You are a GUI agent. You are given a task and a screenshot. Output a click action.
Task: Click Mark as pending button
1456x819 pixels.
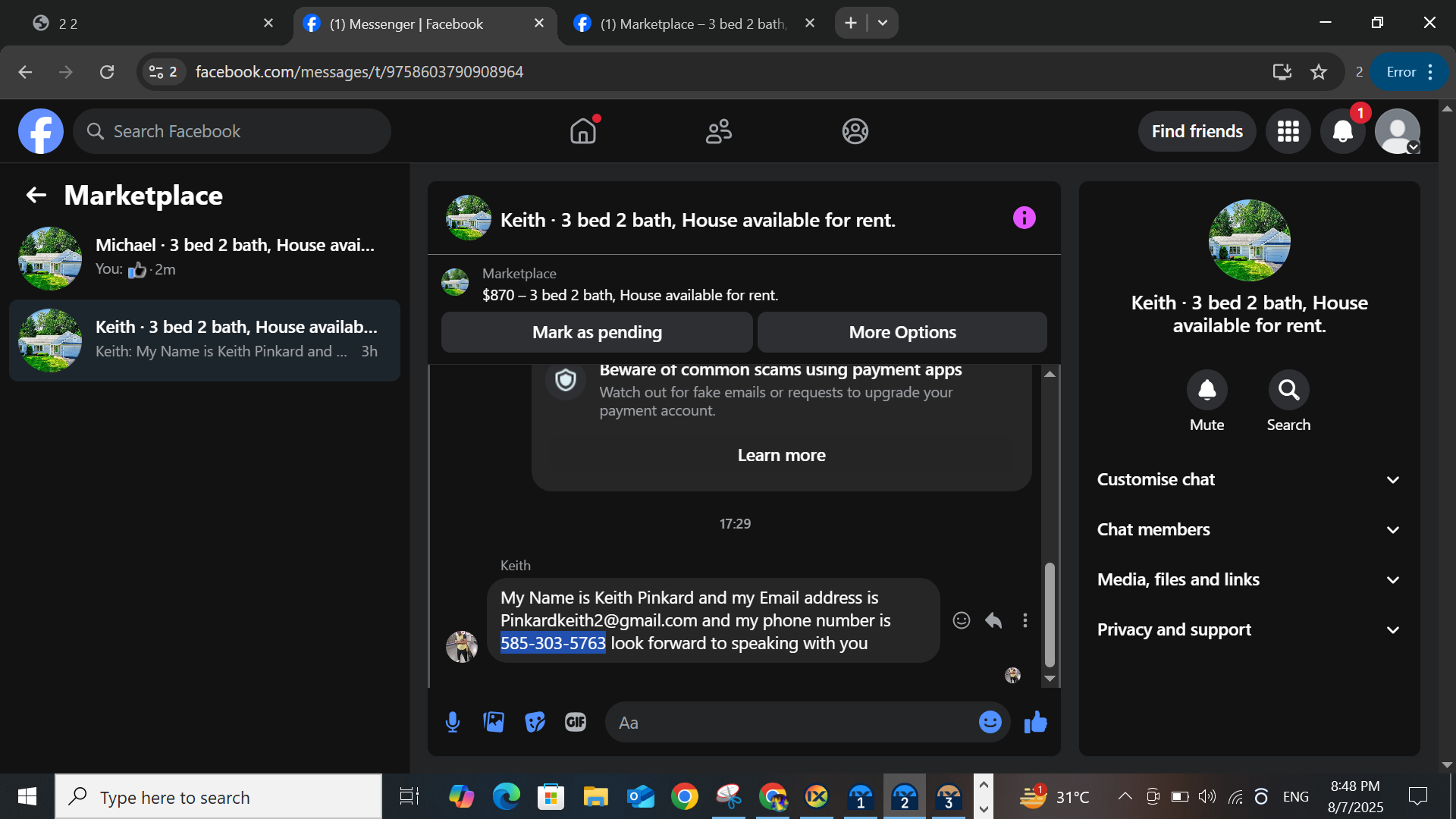(597, 332)
